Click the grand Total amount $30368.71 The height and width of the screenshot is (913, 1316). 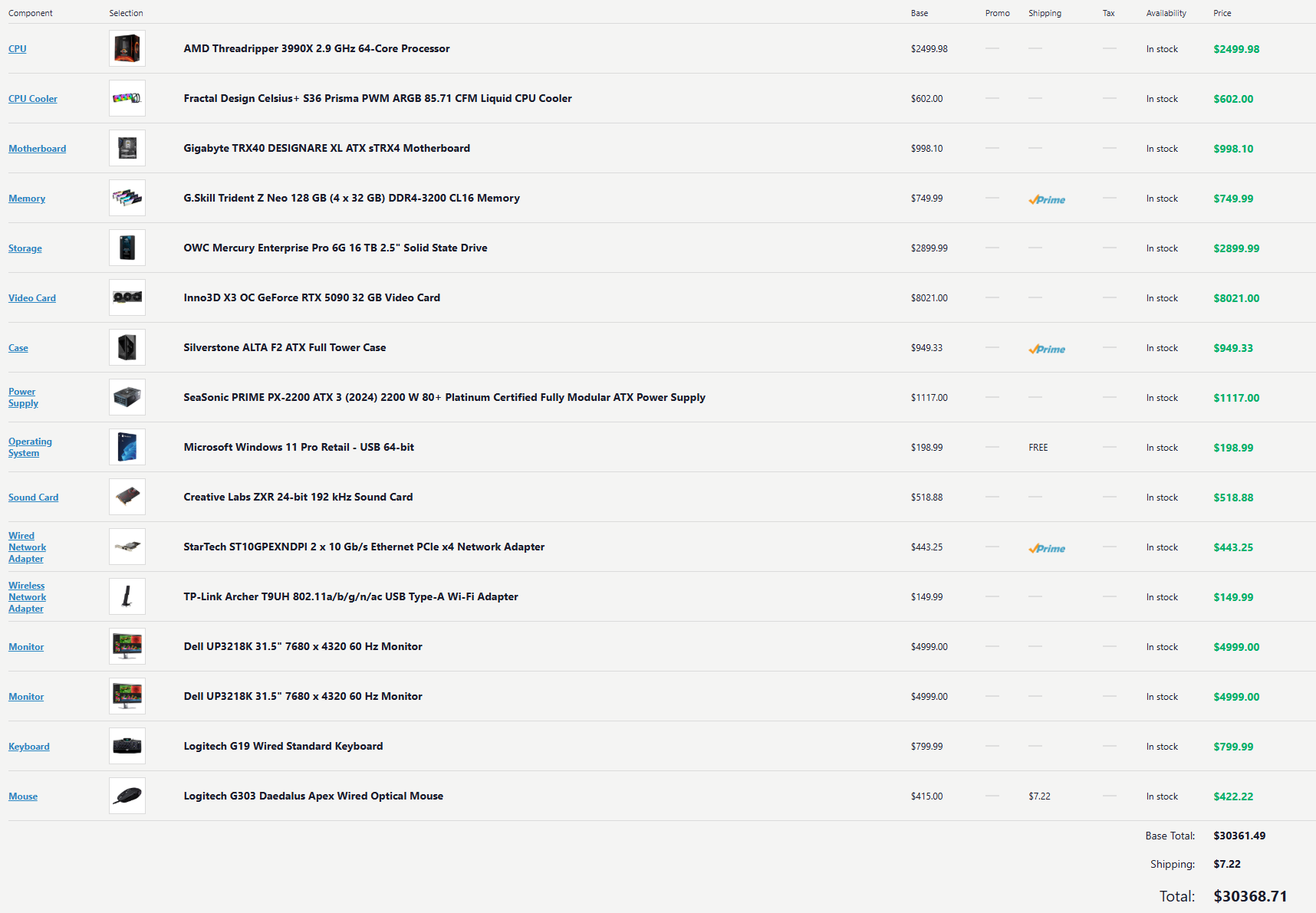1250,896
